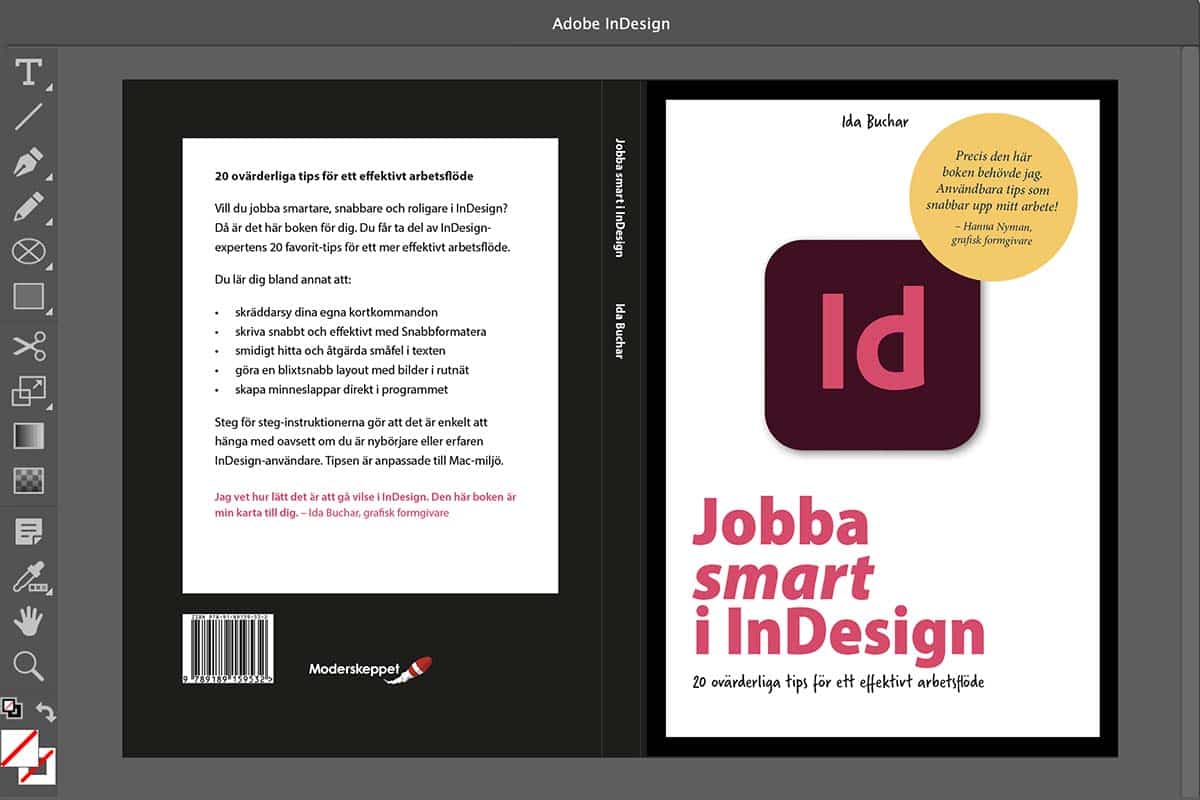Select the Gradient Swatch tool
This screenshot has width=1200, height=800.
pos(28,436)
